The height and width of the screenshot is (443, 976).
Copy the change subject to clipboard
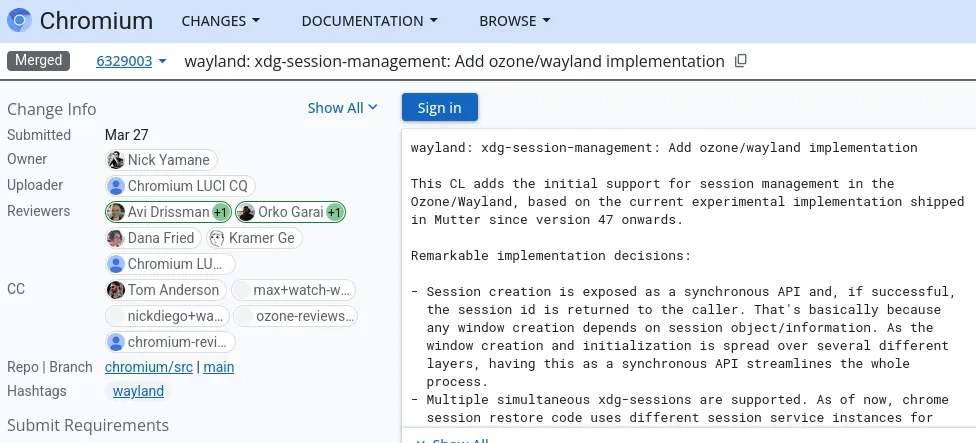coord(741,61)
